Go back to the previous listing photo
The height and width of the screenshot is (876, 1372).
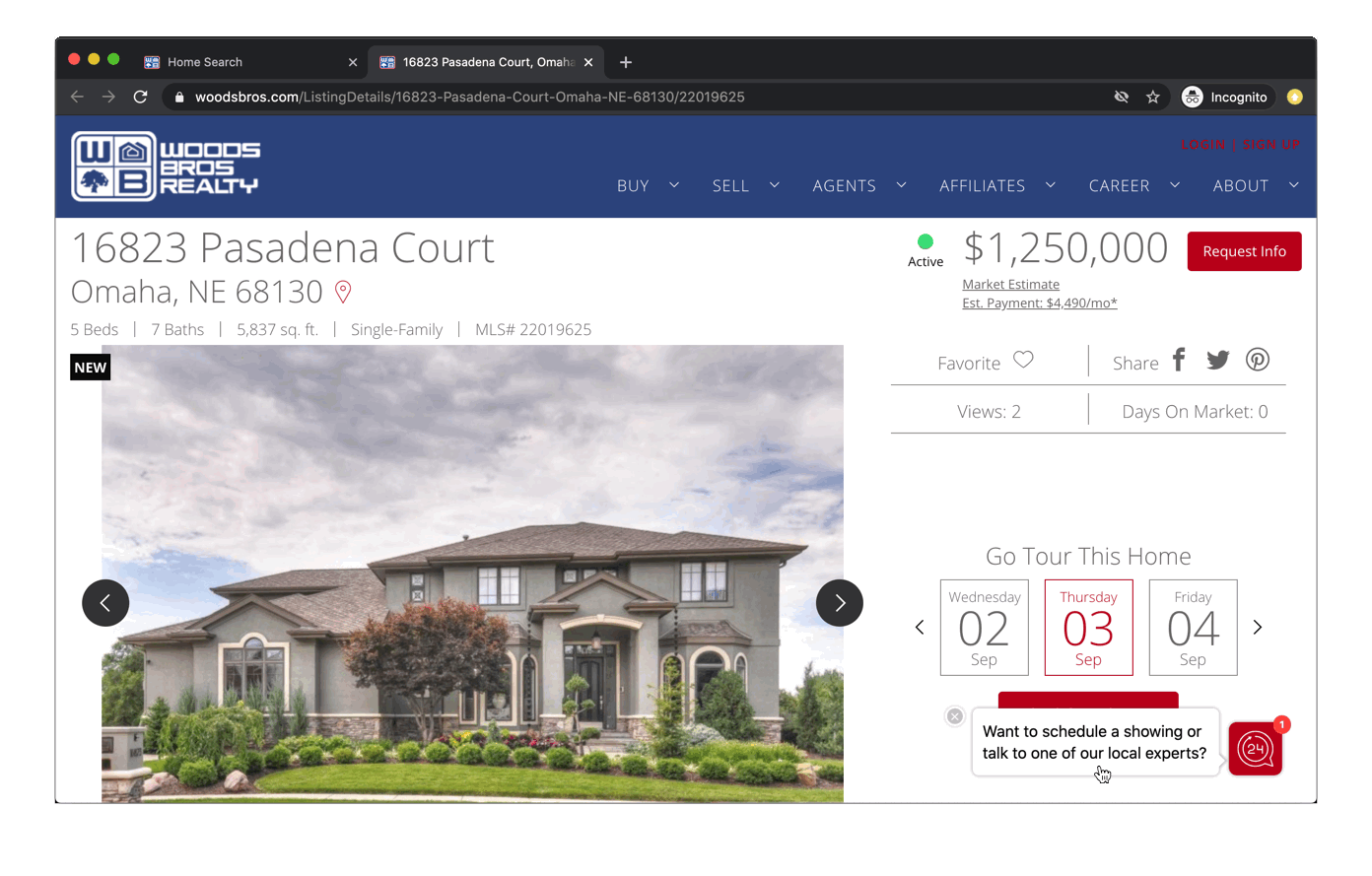tap(105, 602)
